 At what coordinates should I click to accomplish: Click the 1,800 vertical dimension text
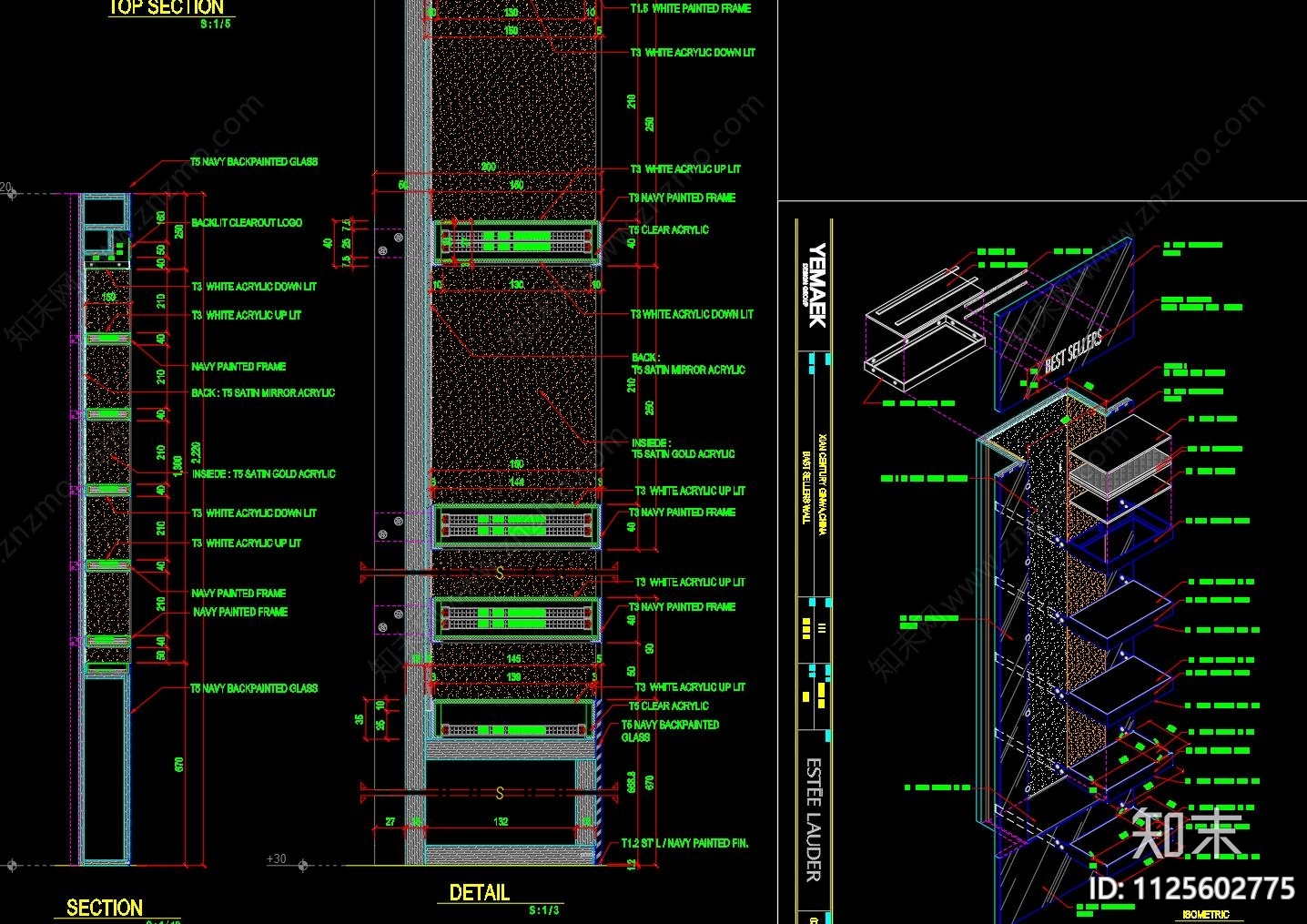click(179, 465)
